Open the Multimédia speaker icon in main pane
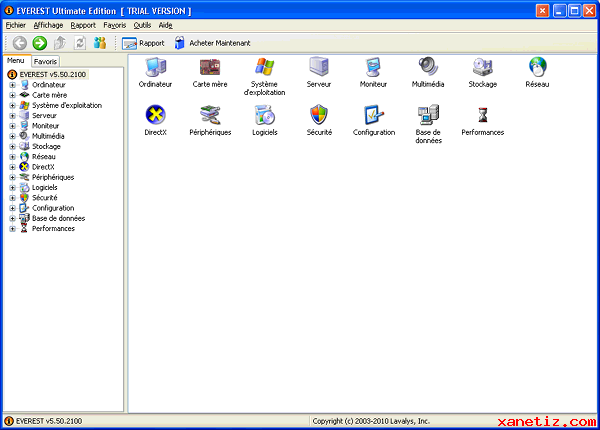 (x=428, y=67)
